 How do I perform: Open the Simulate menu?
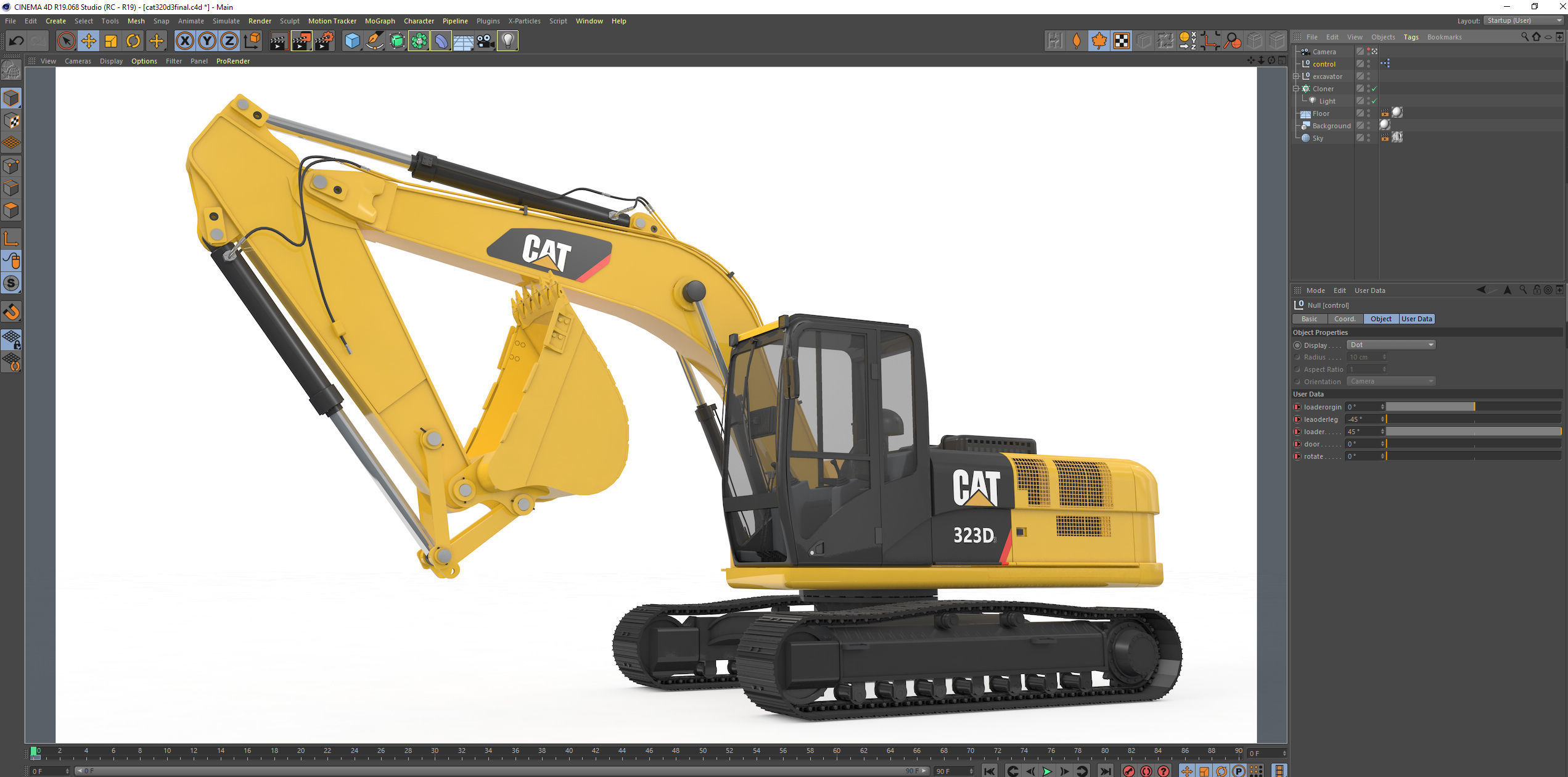(226, 21)
